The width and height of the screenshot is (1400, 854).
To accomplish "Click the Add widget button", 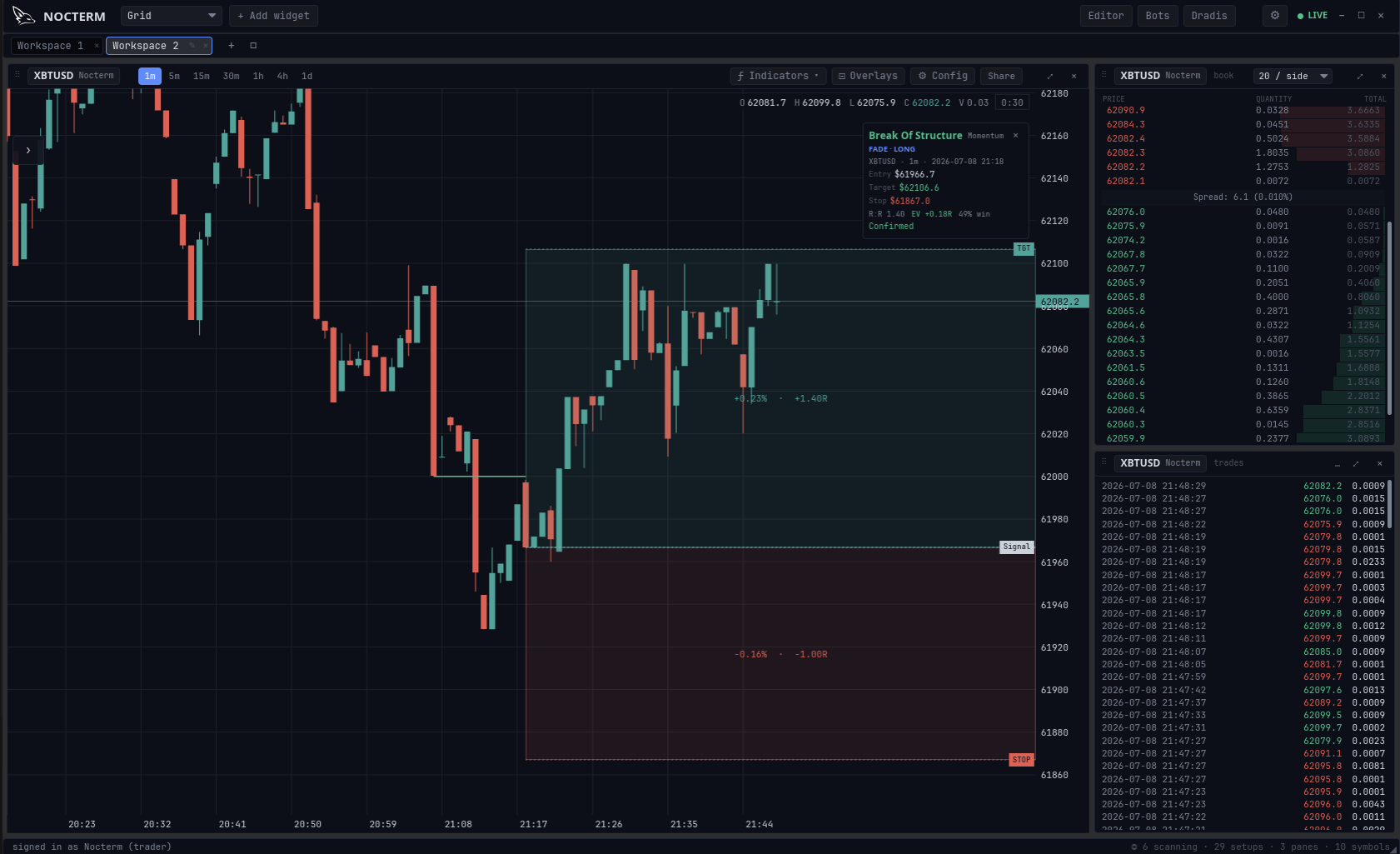I will [x=273, y=16].
